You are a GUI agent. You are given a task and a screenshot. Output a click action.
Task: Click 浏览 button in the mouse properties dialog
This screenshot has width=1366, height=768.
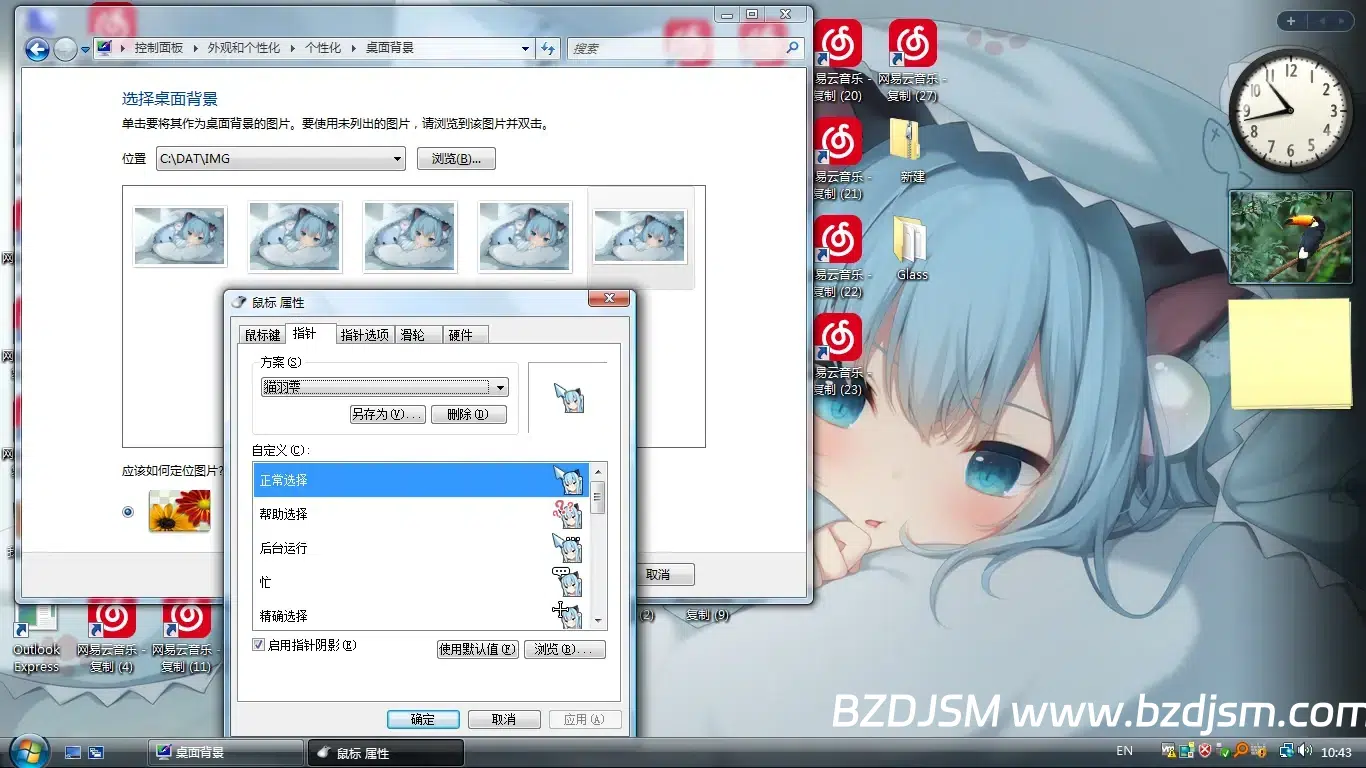565,649
